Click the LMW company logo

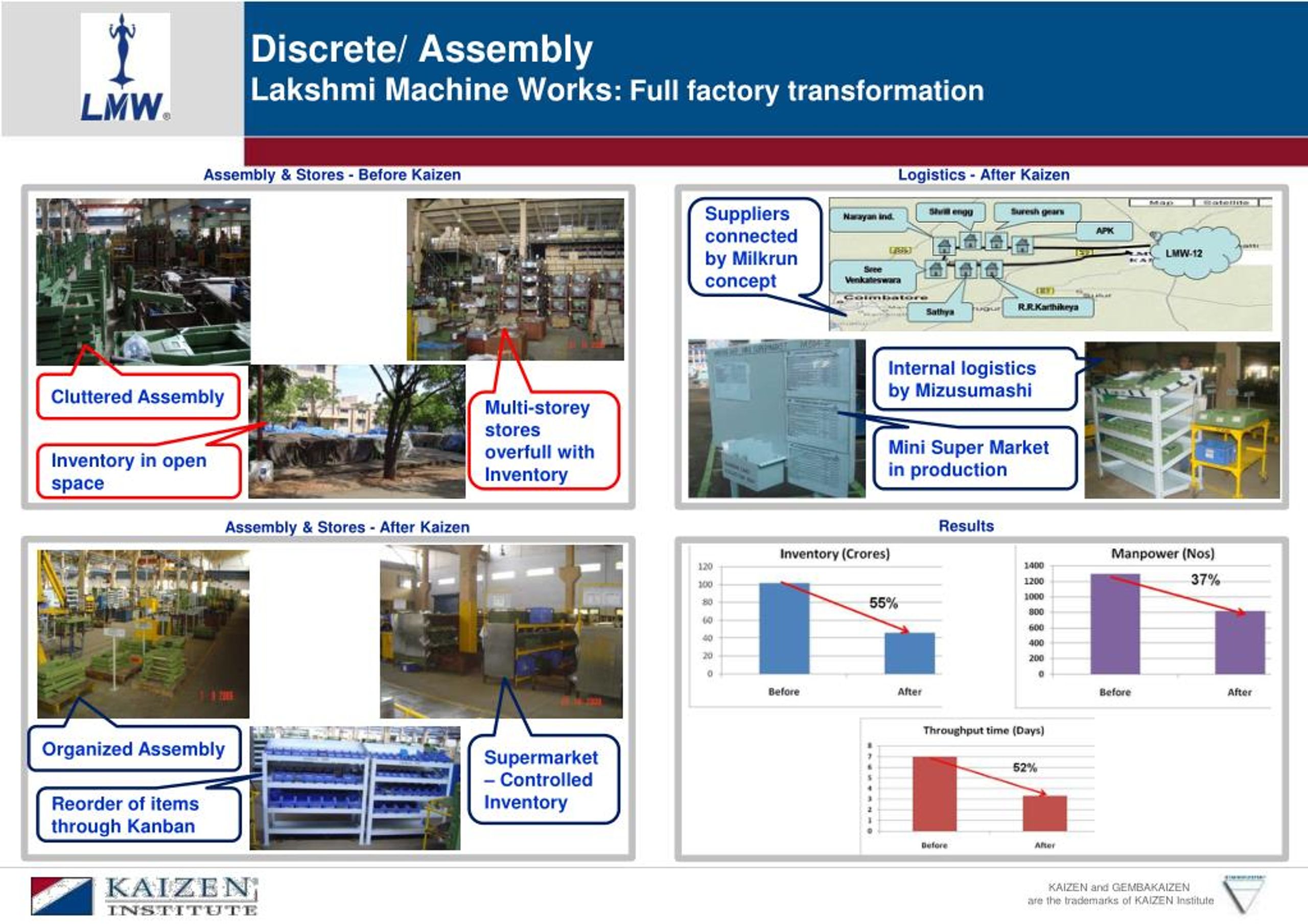(x=125, y=67)
